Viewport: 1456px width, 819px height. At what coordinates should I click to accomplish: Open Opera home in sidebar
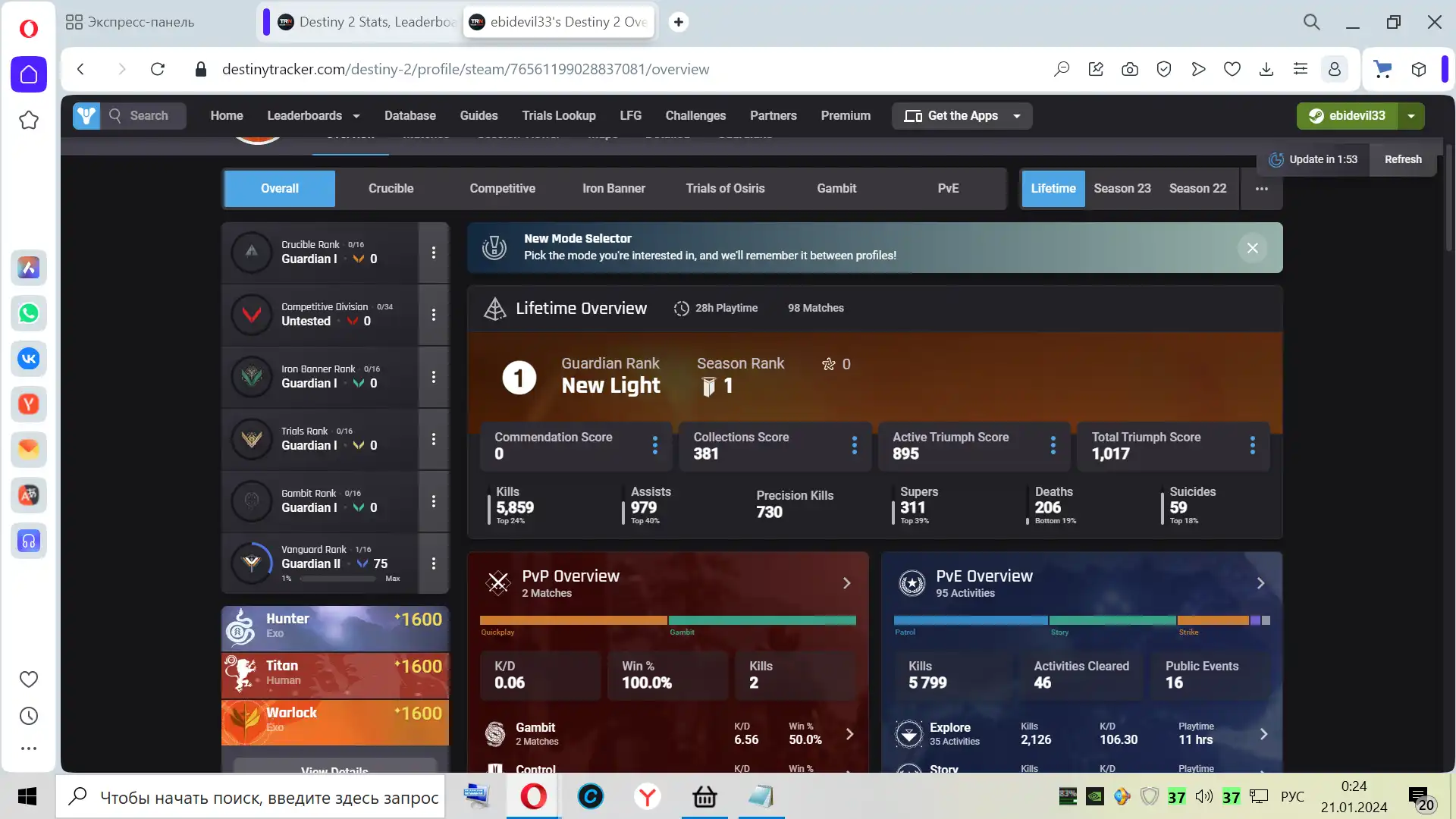[29, 74]
